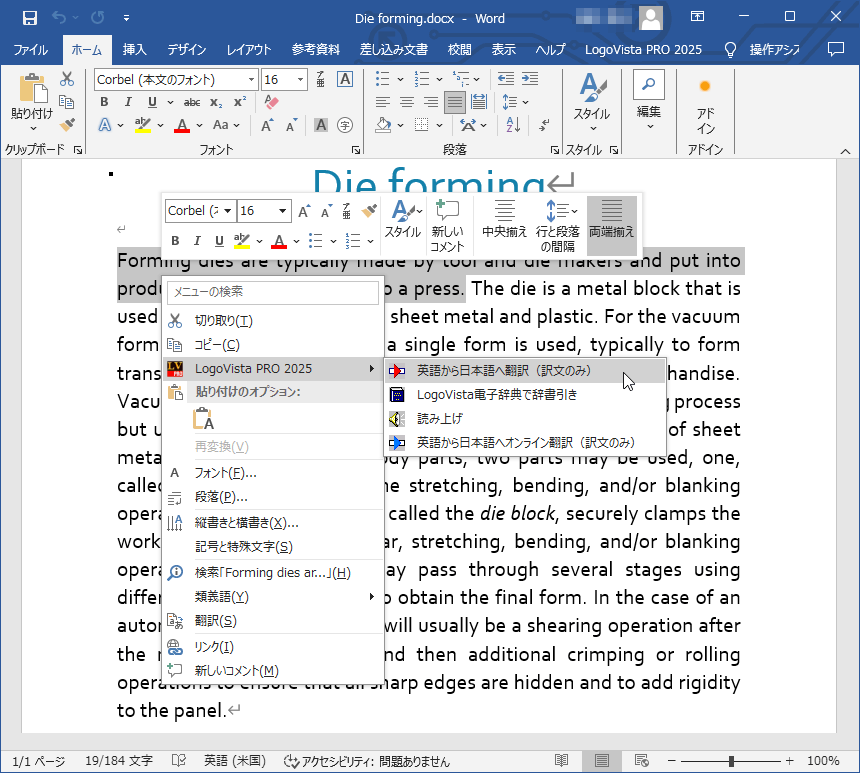Open the ribbon font color dropdown arrow
The image size is (860, 773).
[200, 126]
